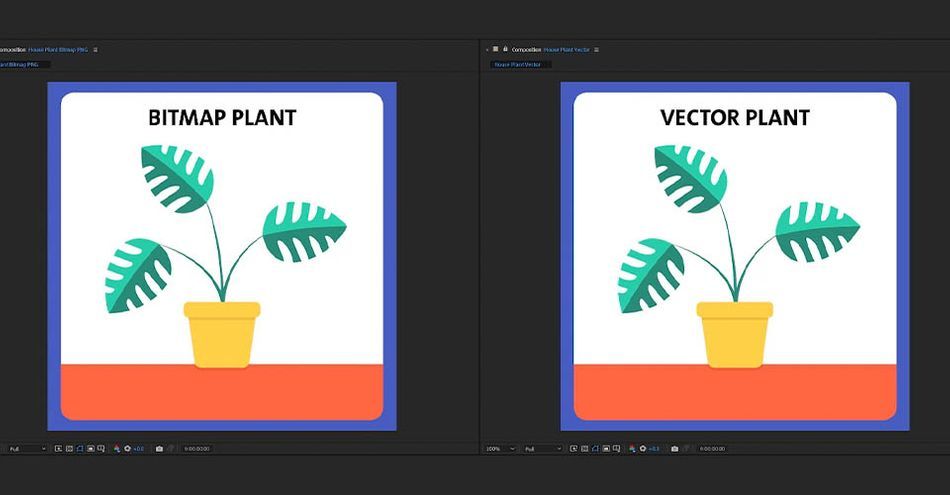Viewport: 950px width, 495px height.
Task: Toggle transparency grid in Vector viewer
Action: click(x=585, y=449)
